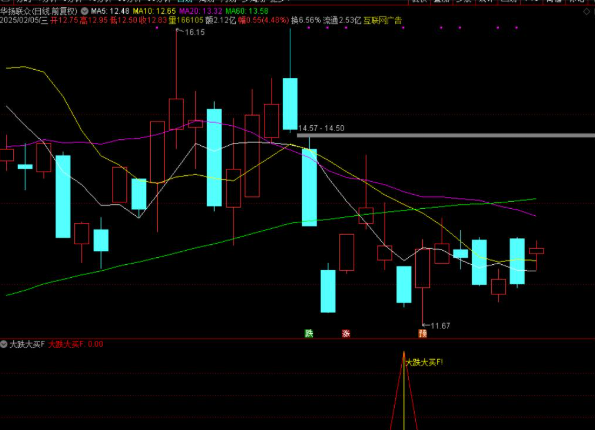Expand the 大跌大买F indicator settings circle
Image resolution: width=595 pixels, height=430 pixels.
coord(4,344)
